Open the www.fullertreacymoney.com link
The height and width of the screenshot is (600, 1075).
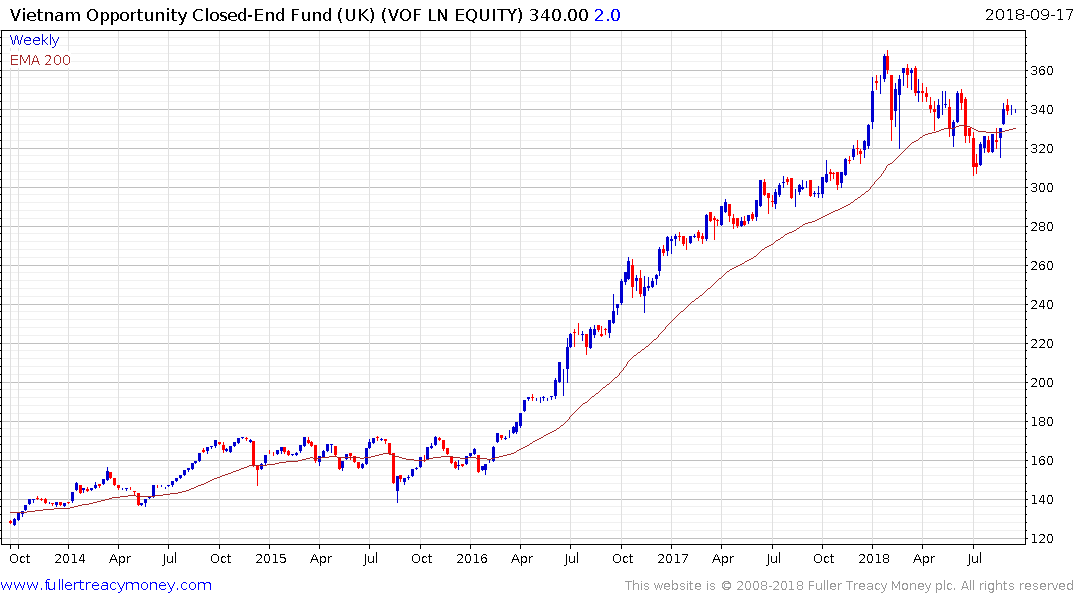tap(106, 585)
